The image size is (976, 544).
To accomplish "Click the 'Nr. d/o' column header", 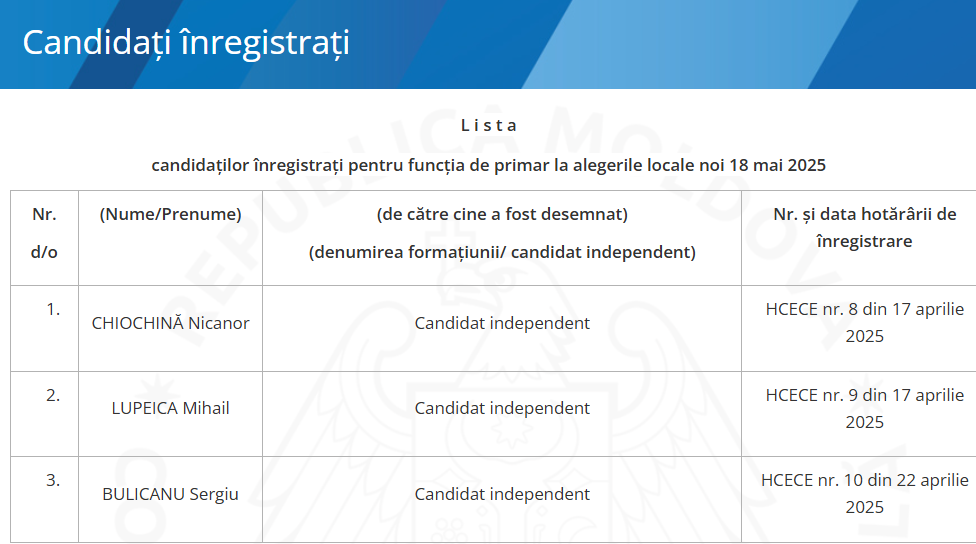I will 44,233.
